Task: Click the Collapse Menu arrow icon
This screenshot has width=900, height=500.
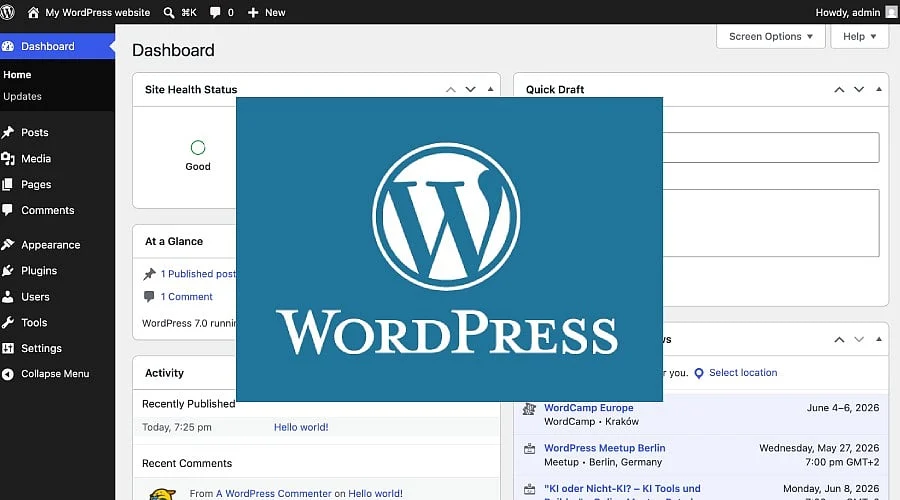Action: tap(8, 374)
